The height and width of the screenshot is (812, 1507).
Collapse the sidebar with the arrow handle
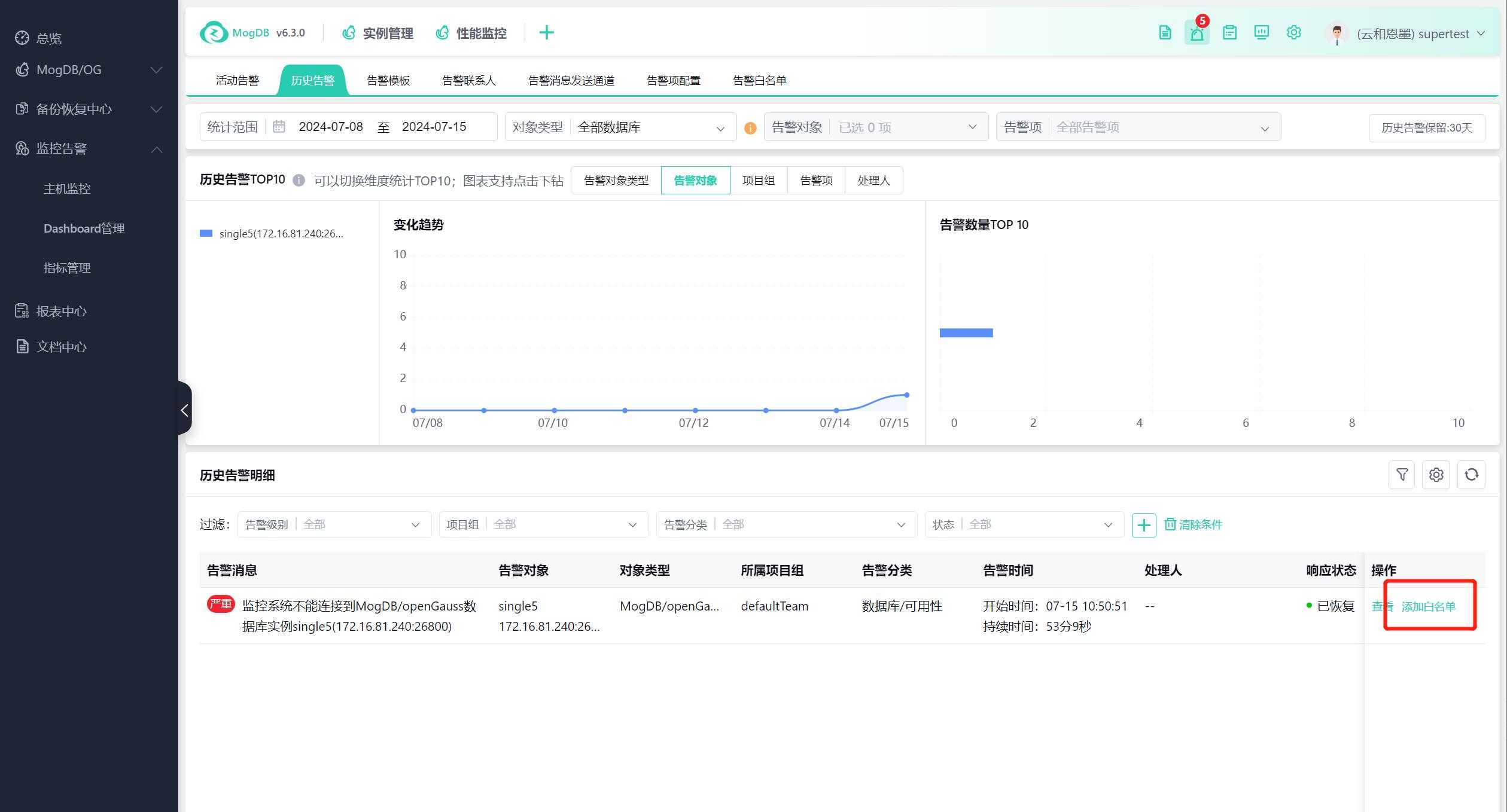[184, 410]
